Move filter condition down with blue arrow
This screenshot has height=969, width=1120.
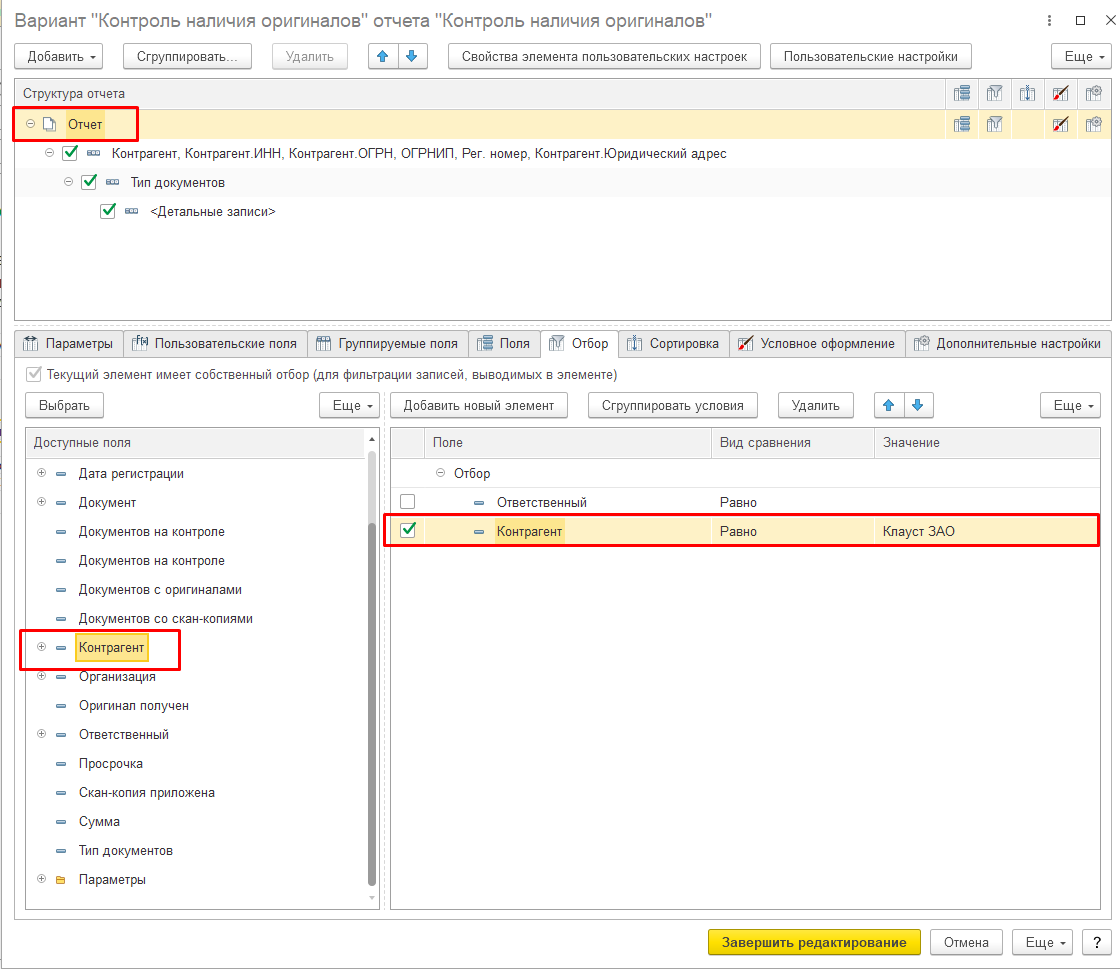coord(918,406)
